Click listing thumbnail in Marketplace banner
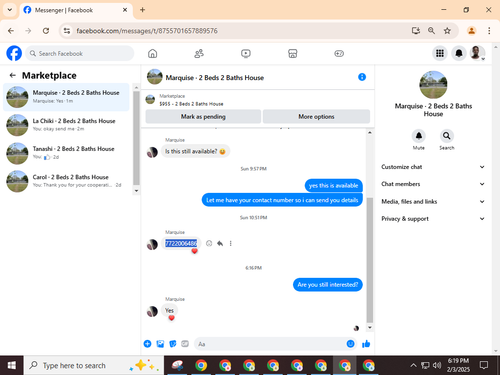 (150, 99)
